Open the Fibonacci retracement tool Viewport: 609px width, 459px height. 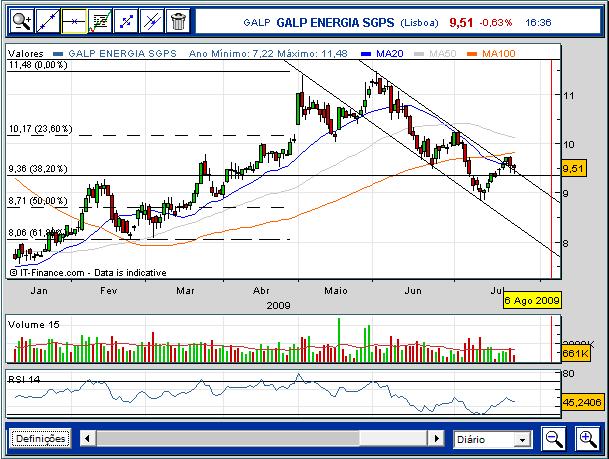point(100,21)
